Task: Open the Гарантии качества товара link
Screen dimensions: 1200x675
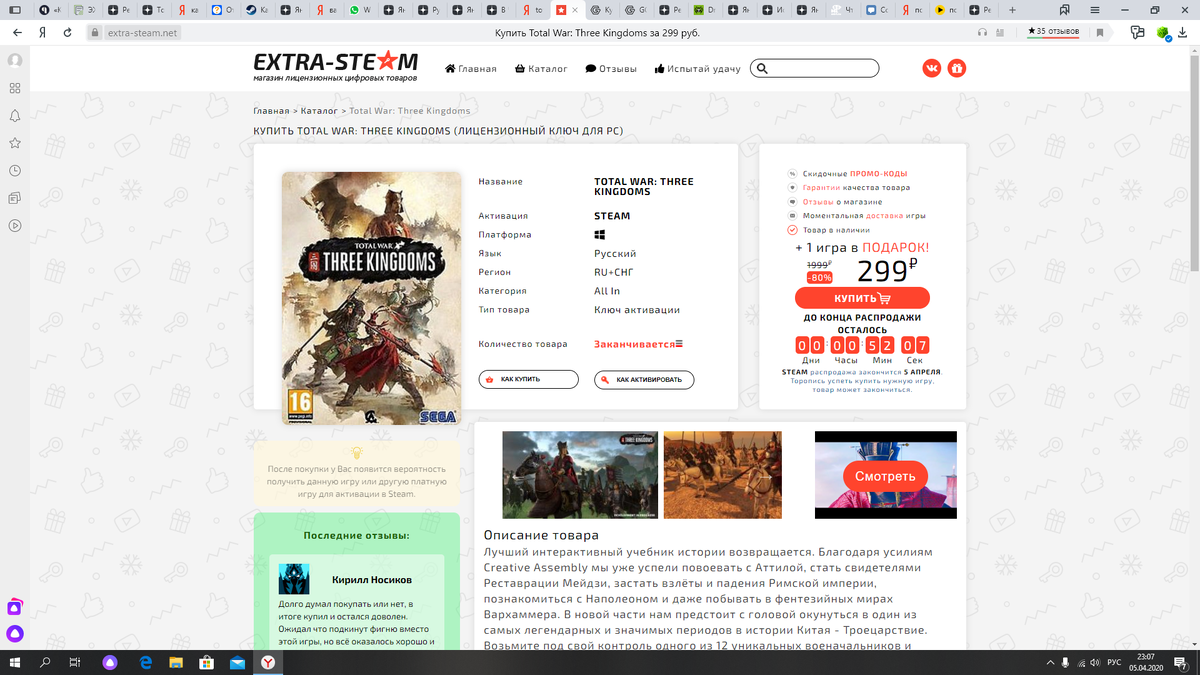Action: tap(856, 188)
